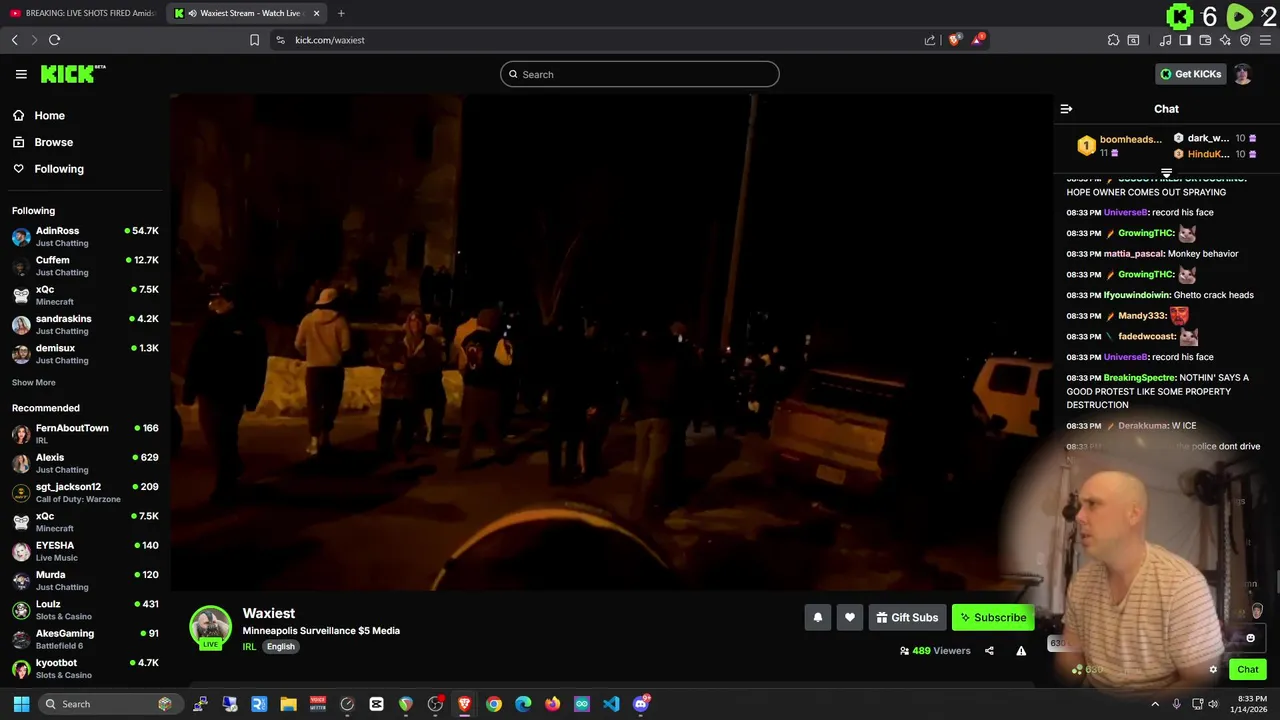Open the Brave playlist music note icon
The image size is (1280, 720).
pos(1165,40)
